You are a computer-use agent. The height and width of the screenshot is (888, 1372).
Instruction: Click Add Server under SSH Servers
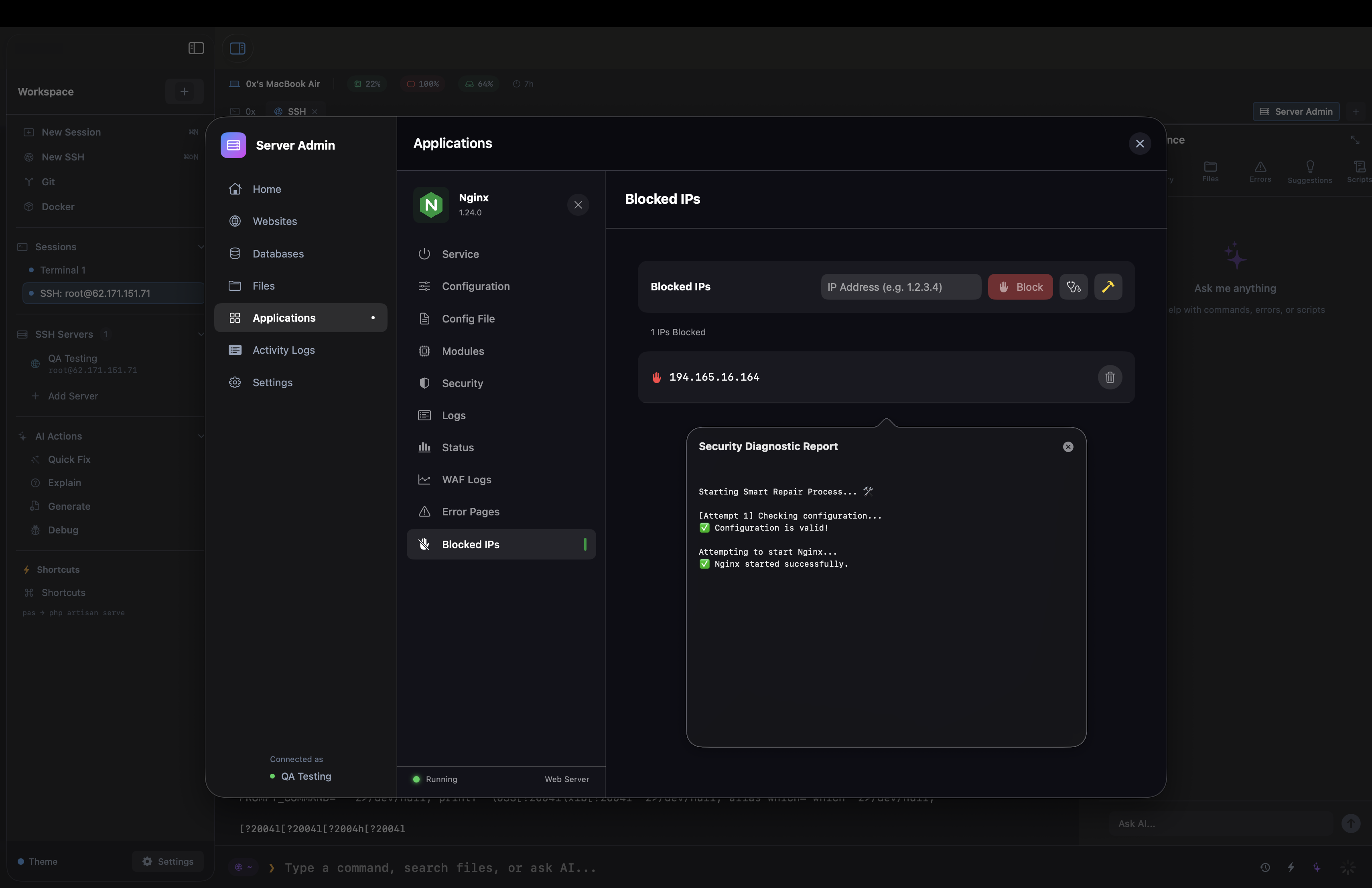[73, 396]
